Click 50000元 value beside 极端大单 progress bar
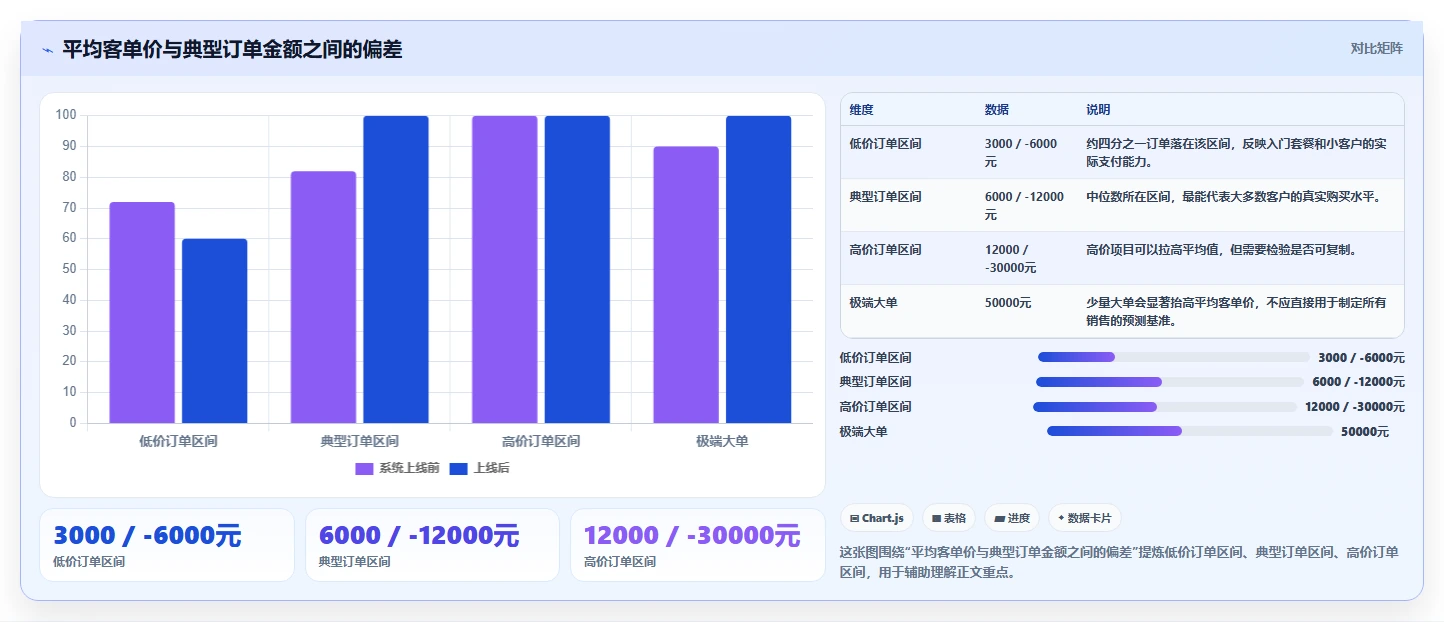The height and width of the screenshot is (622, 1444). click(1365, 431)
